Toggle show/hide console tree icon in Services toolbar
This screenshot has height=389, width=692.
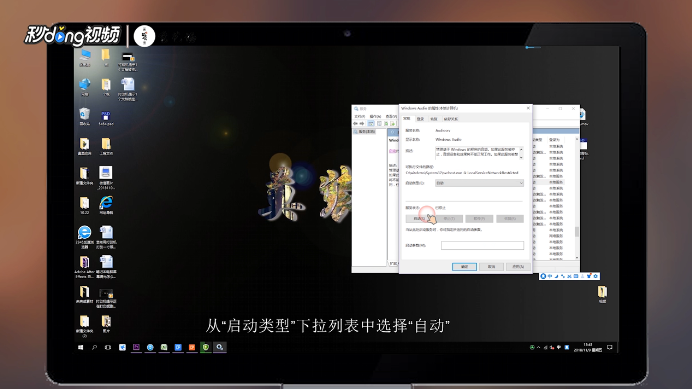pos(371,124)
